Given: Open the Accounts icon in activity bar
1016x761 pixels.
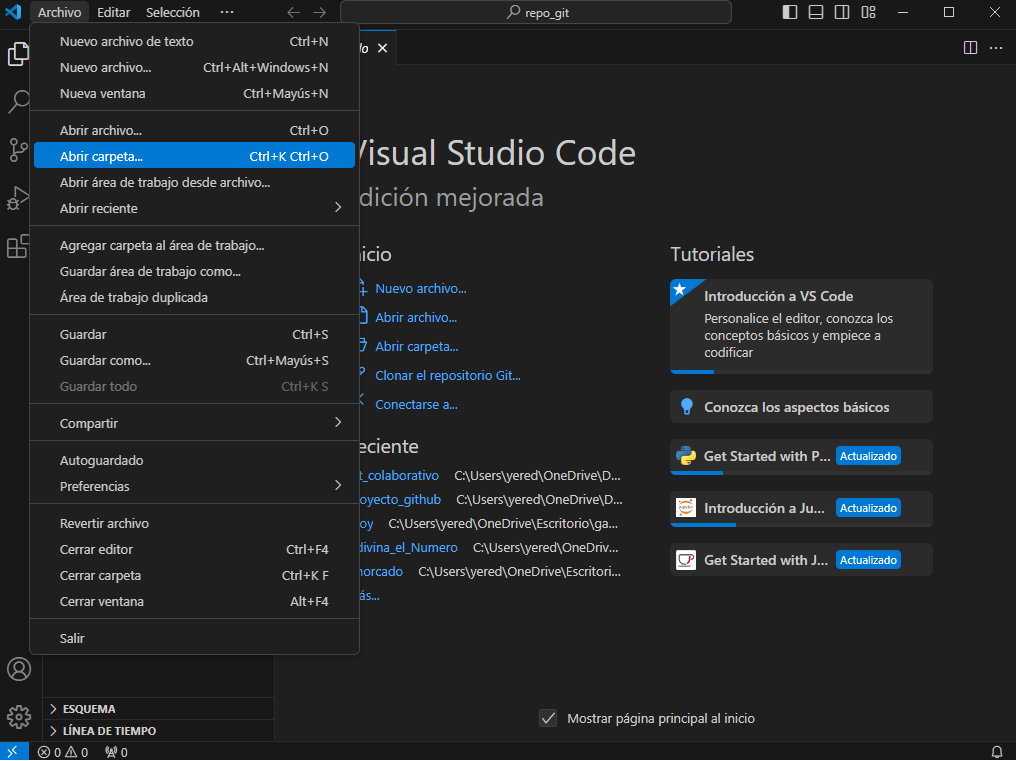Looking at the screenshot, I should coord(19,669).
